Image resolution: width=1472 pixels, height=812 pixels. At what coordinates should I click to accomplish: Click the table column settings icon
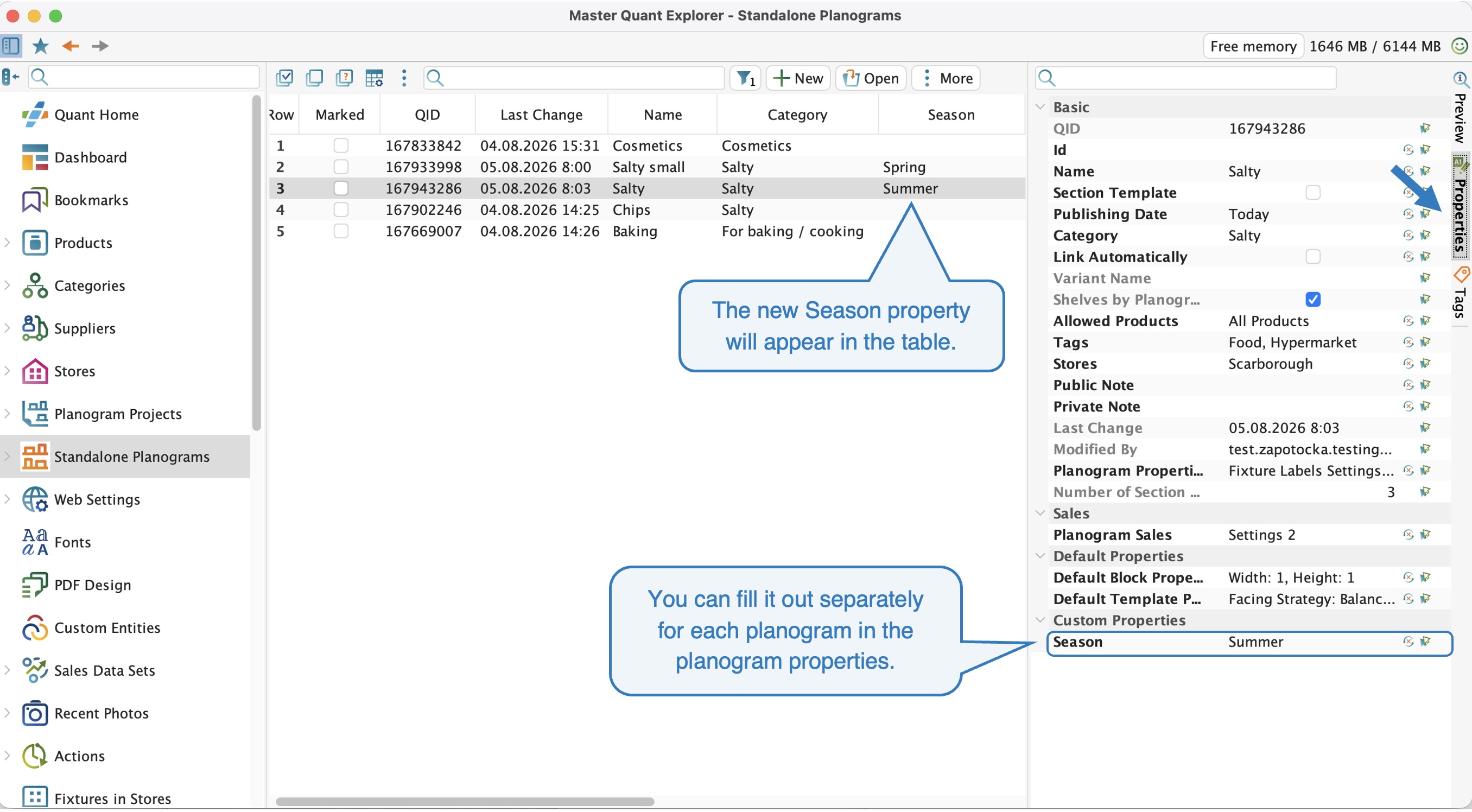(x=375, y=78)
